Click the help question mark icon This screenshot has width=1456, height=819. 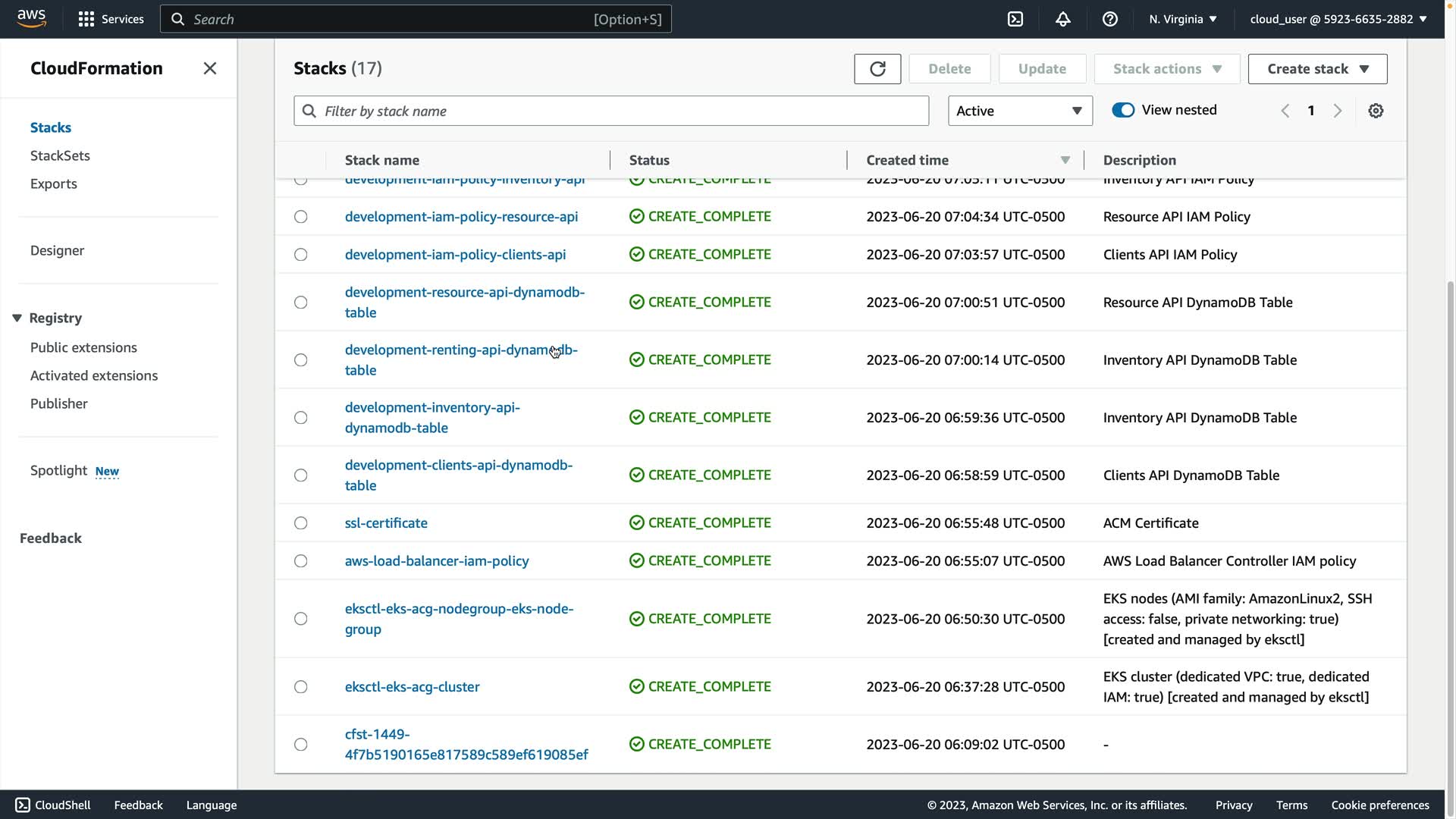coord(1109,19)
